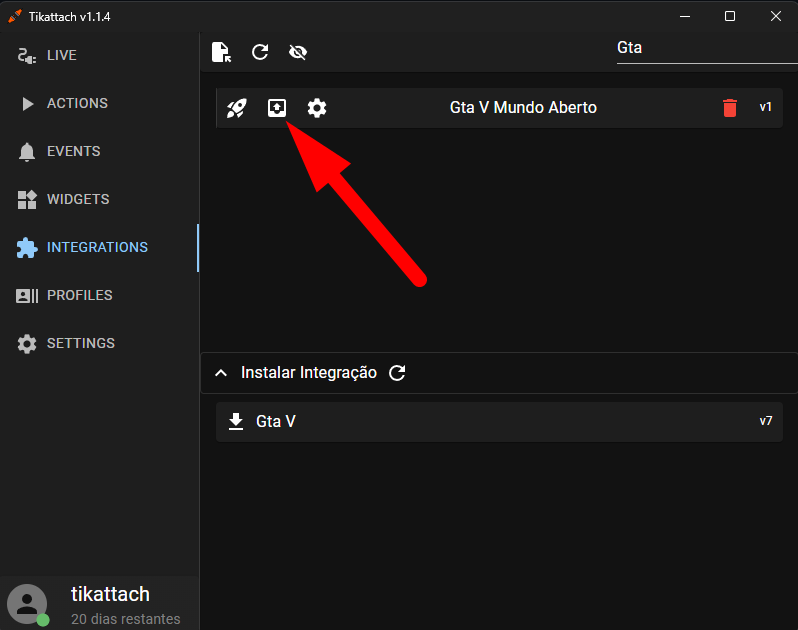
Task: Click the tikattach user avatar
Action: [x=27, y=604]
